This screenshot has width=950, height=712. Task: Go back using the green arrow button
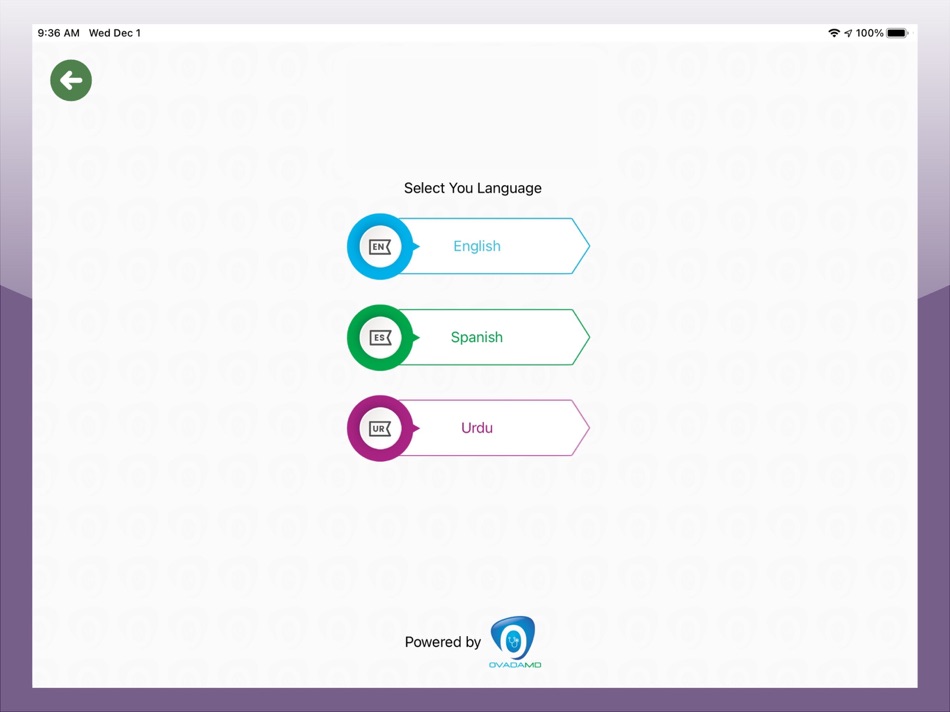pyautogui.click(x=71, y=80)
